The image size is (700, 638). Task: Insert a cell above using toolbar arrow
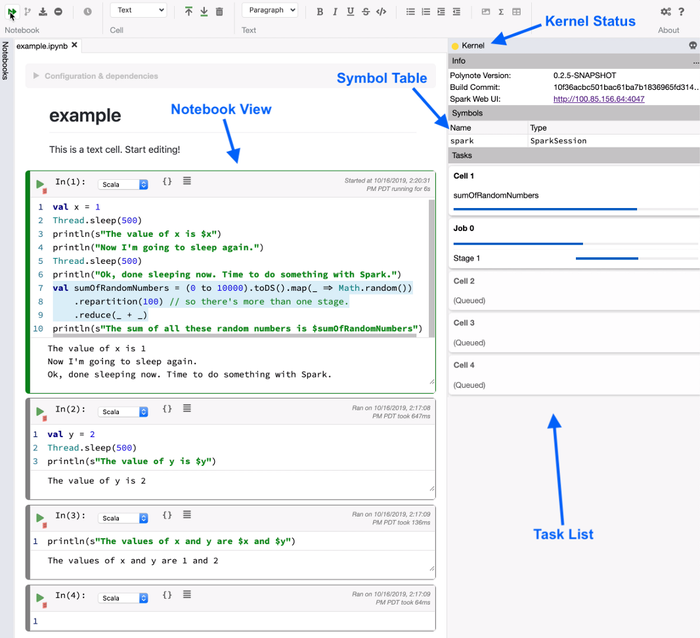pyautogui.click(x=189, y=12)
